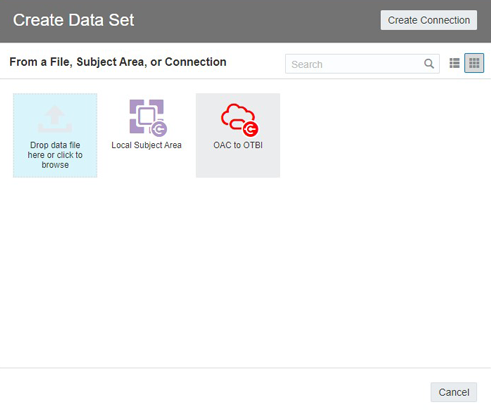Click the Create Connection button
The width and height of the screenshot is (491, 413).
tap(429, 20)
